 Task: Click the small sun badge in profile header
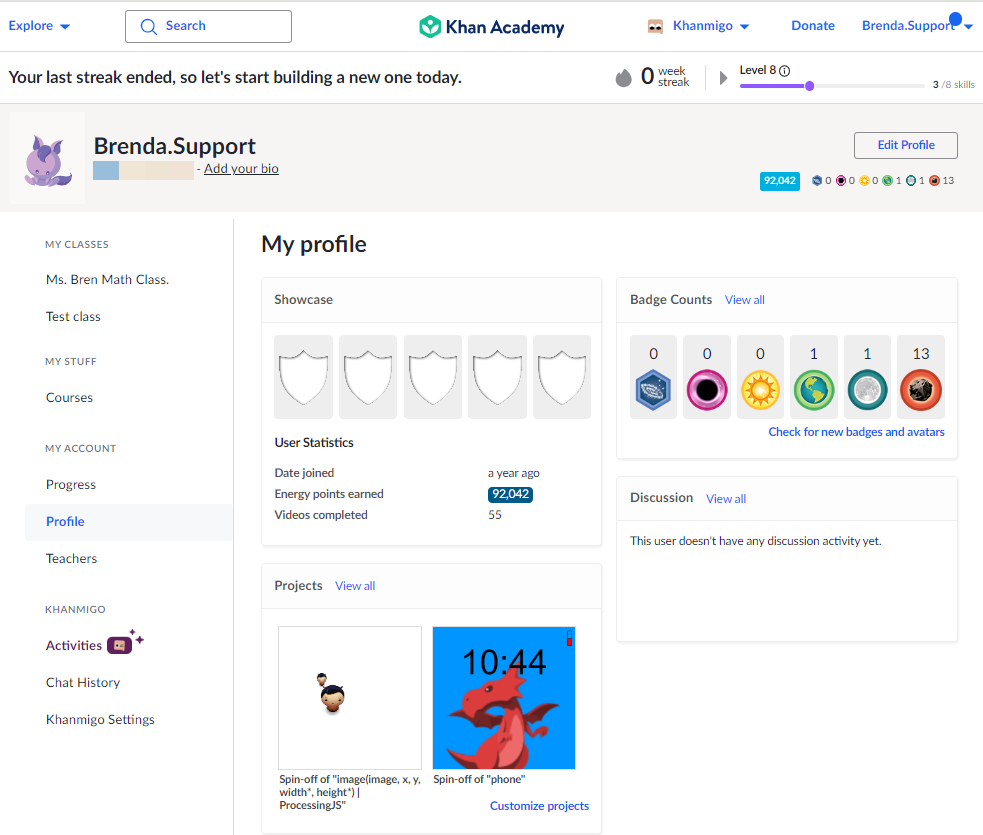pos(865,181)
